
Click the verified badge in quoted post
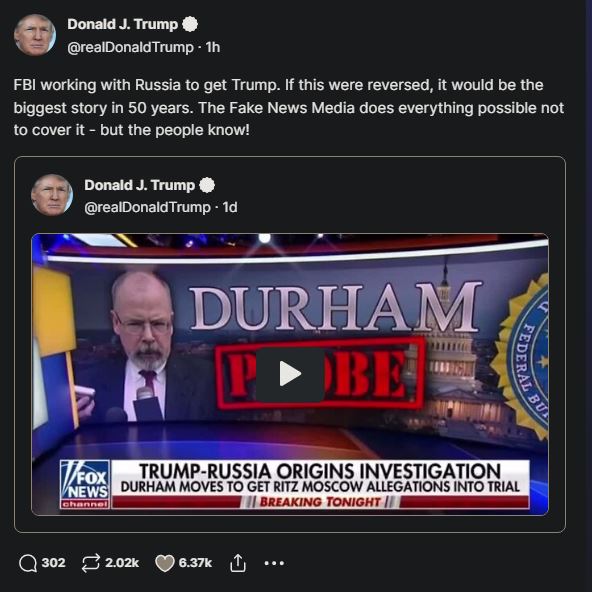(207, 185)
